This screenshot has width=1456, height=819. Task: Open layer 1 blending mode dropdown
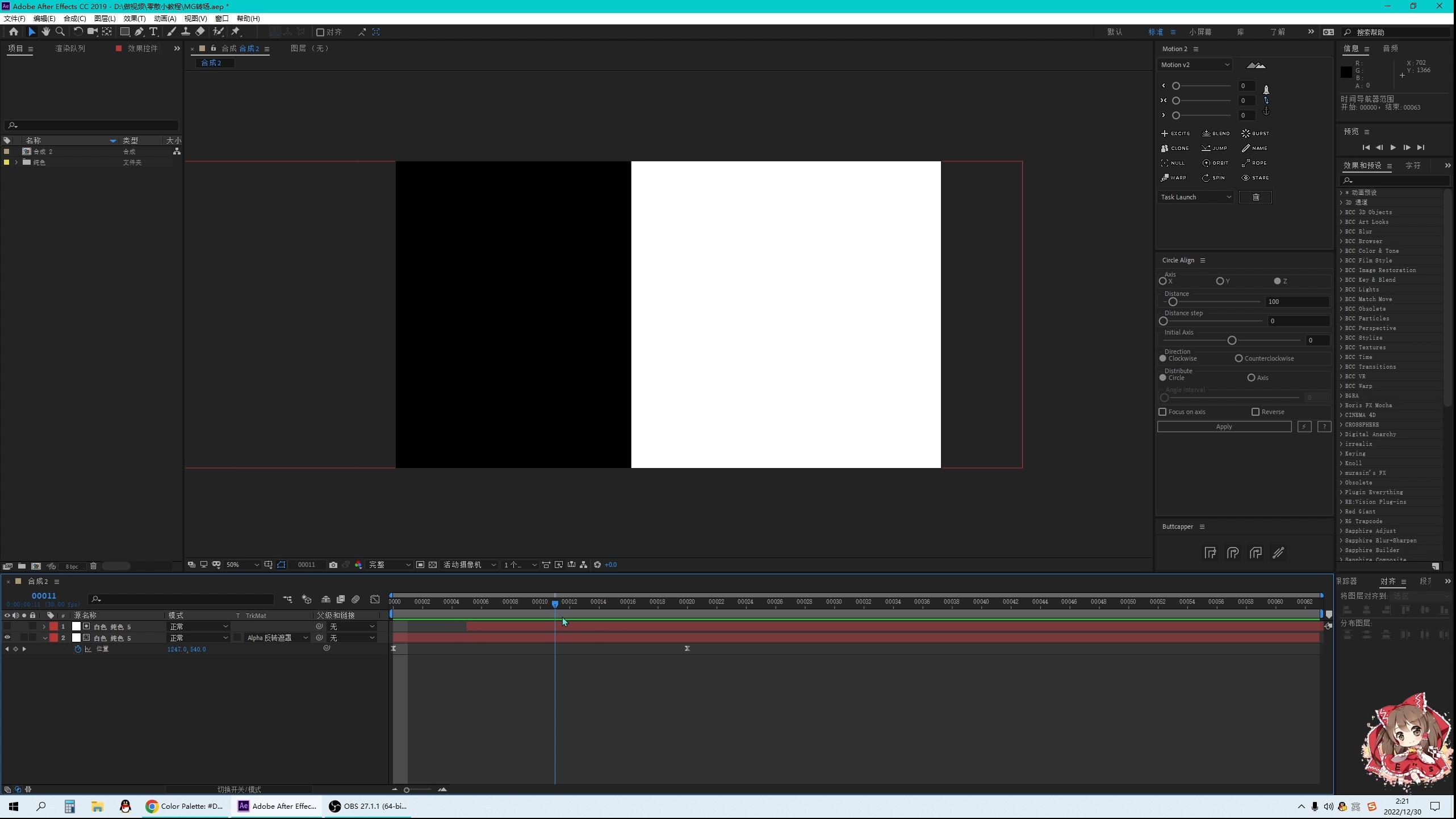(199, 626)
